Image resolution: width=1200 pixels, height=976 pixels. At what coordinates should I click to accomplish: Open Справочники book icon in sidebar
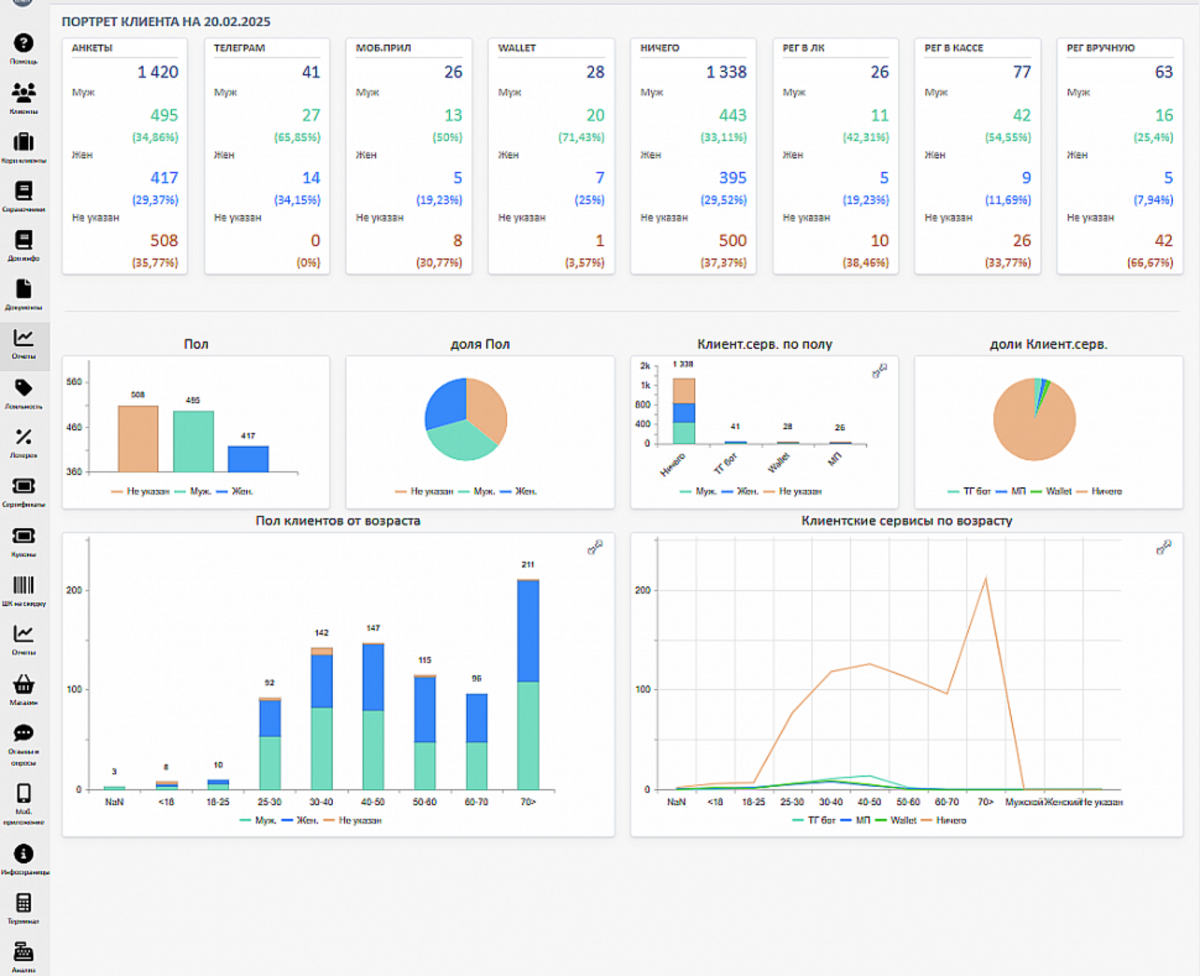point(24,191)
